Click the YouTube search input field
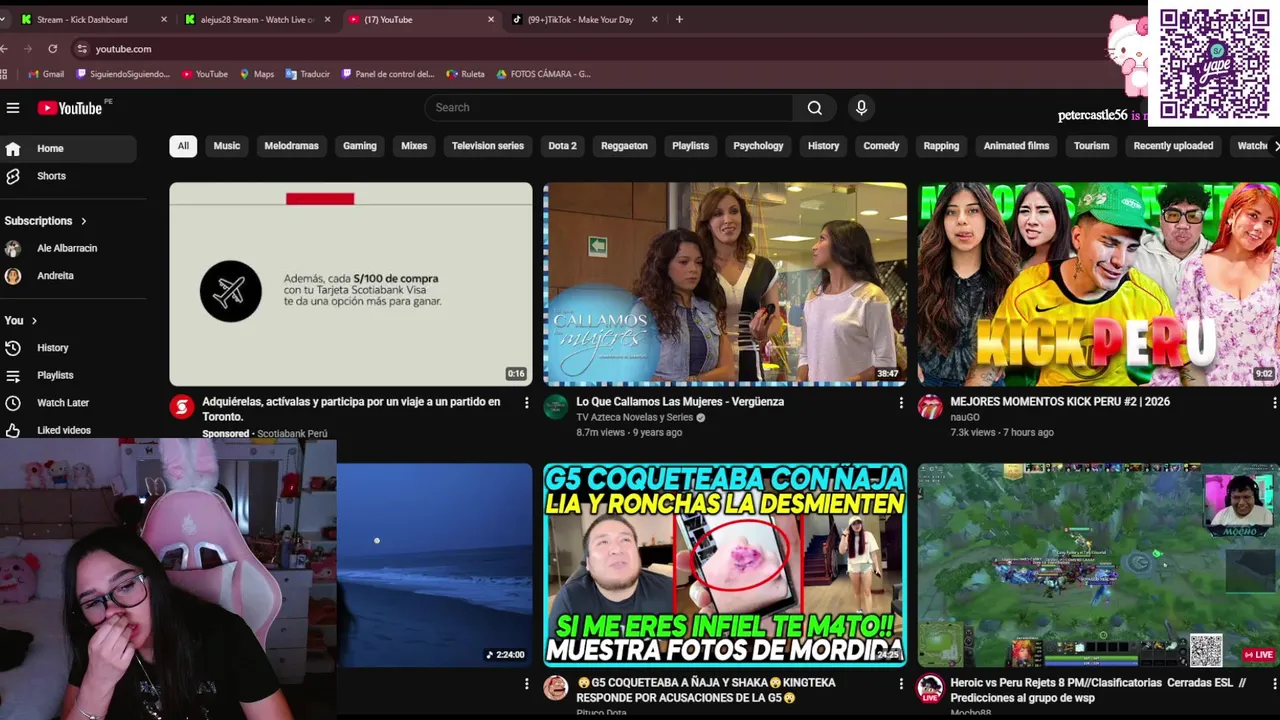Image resolution: width=1280 pixels, height=720 pixels. (x=608, y=108)
